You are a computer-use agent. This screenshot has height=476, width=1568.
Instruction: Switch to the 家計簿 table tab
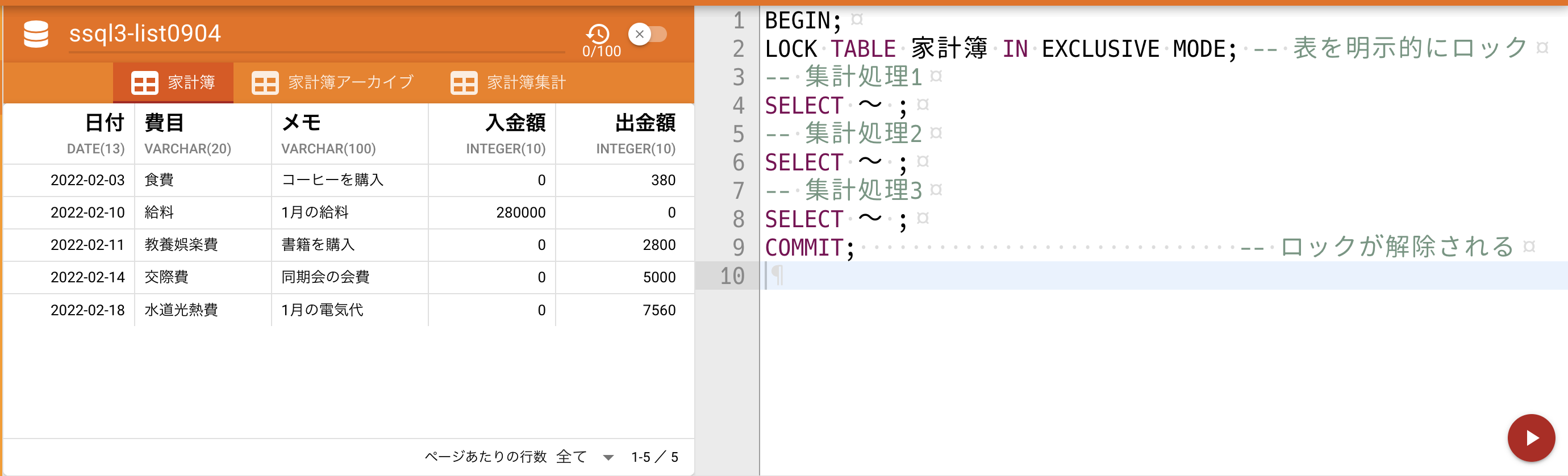(173, 82)
